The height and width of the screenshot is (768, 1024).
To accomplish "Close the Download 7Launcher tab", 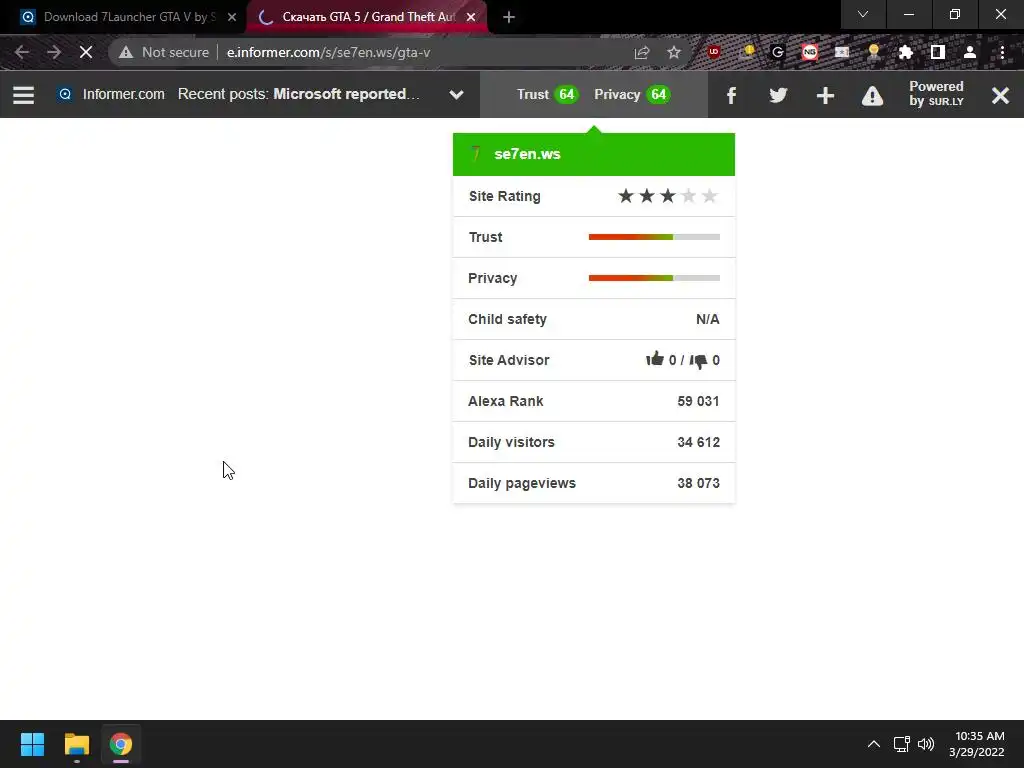I will point(232,18).
